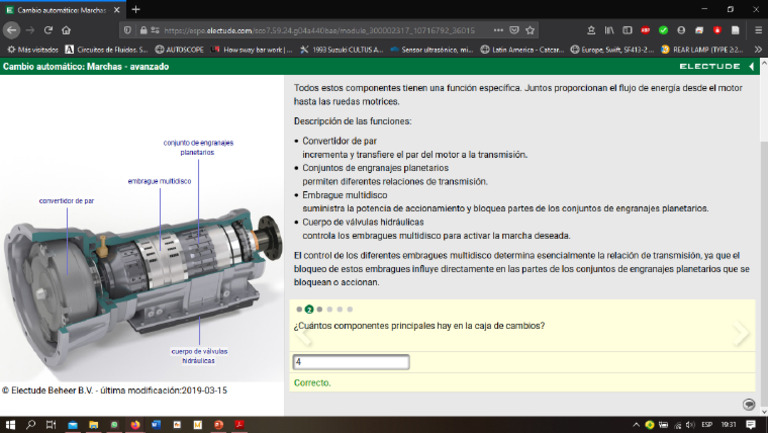Open the Library toolbar icon

coord(609,30)
